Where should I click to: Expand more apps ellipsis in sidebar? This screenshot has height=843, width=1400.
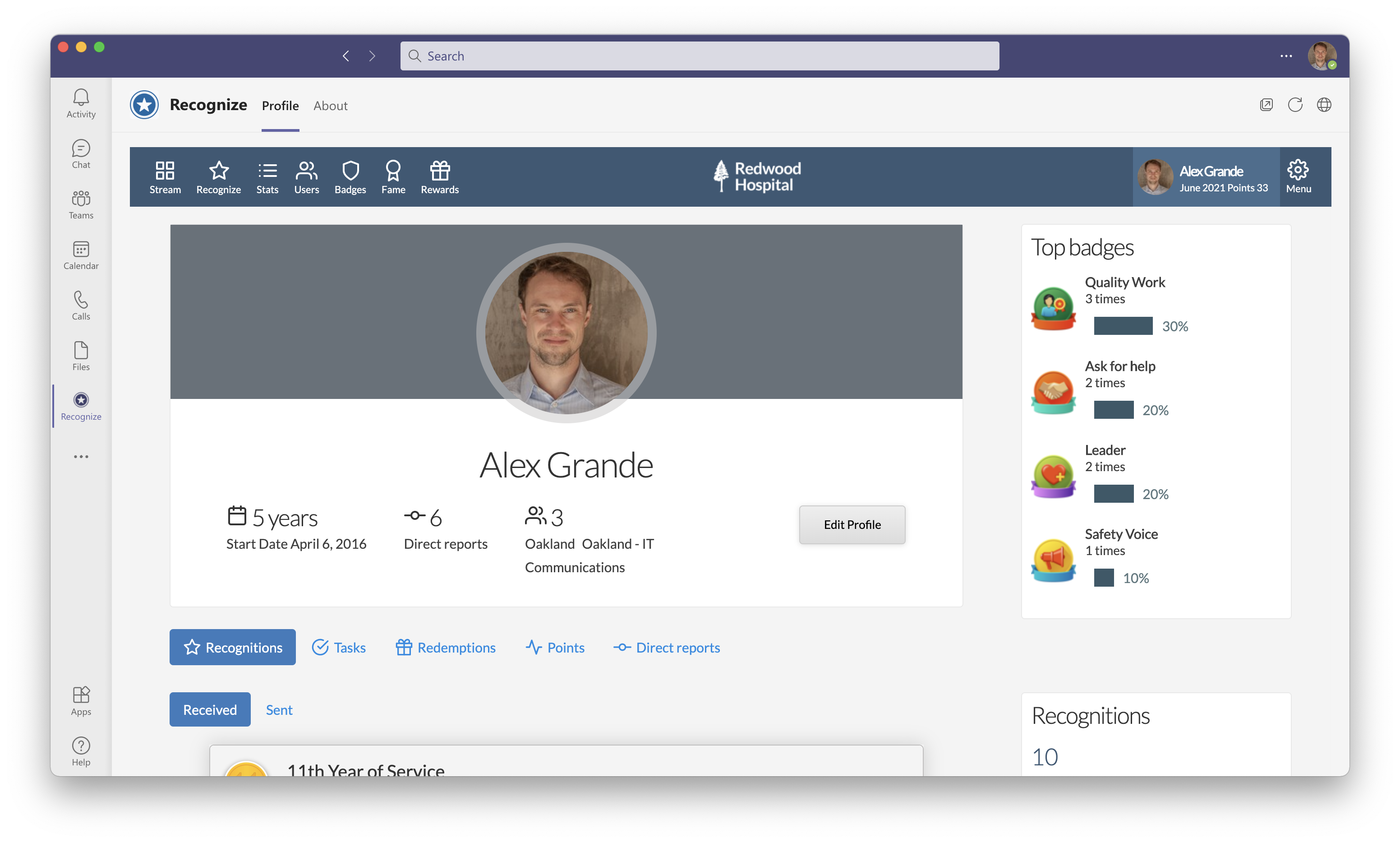[x=81, y=457]
